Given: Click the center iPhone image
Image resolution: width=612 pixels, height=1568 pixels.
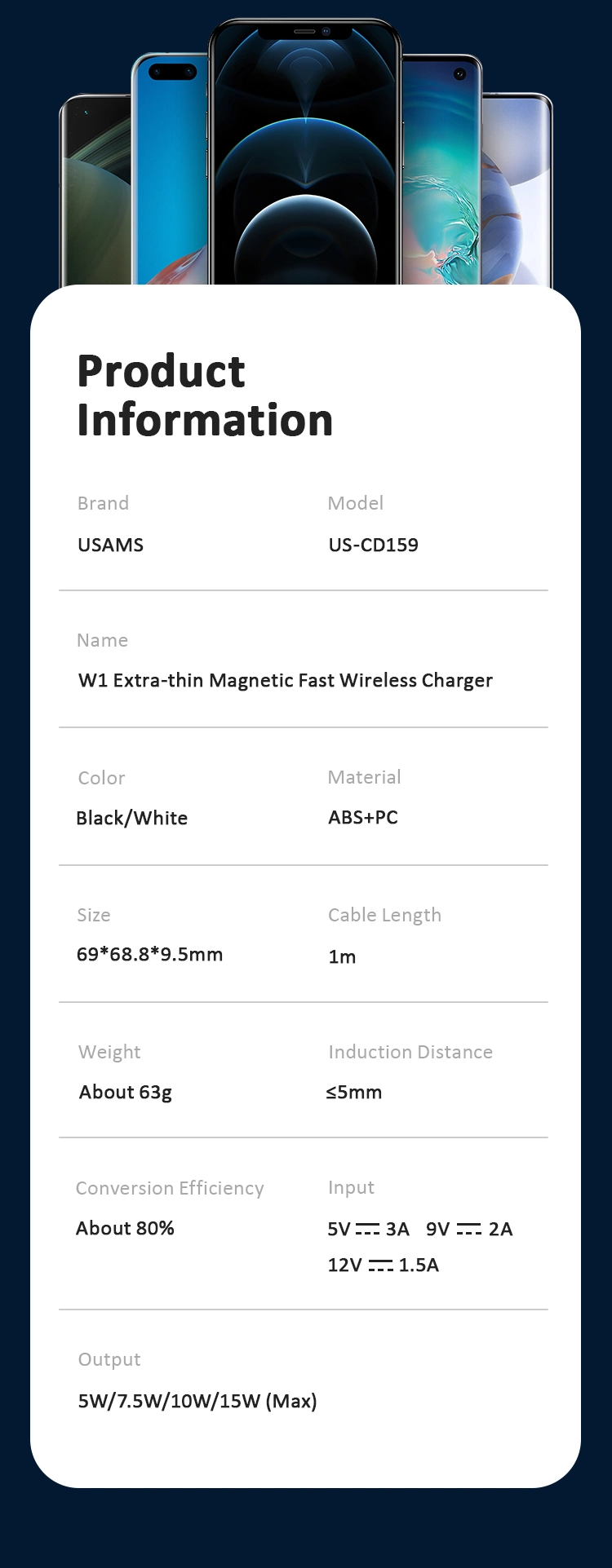Looking at the screenshot, I should tap(305, 152).
